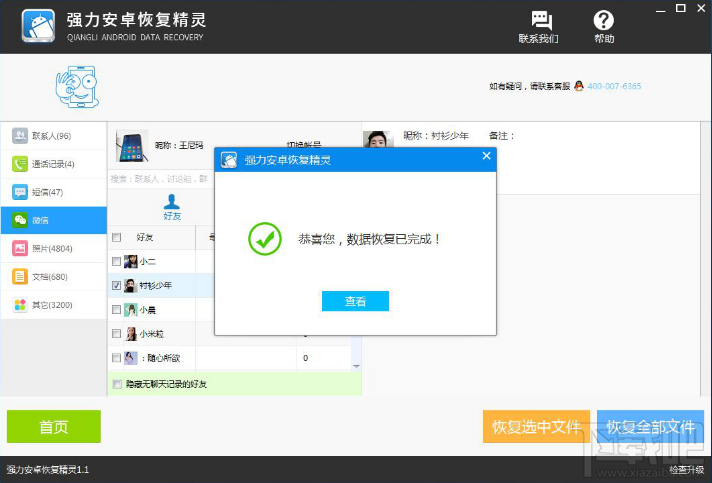
Task: Click the 帮助 help icon
Action: 604,26
